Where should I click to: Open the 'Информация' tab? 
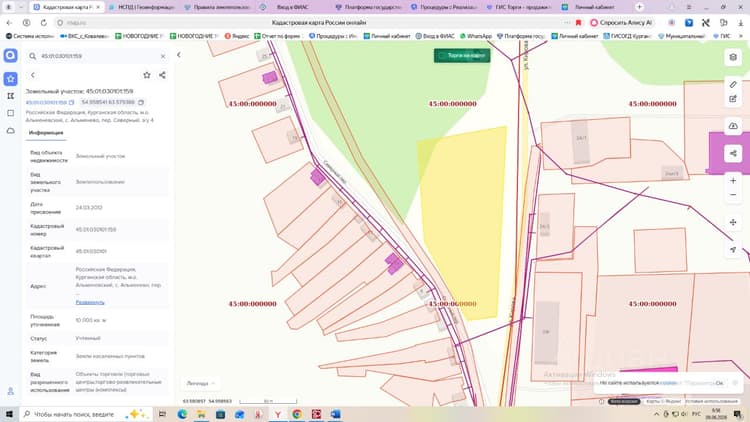[x=46, y=133]
